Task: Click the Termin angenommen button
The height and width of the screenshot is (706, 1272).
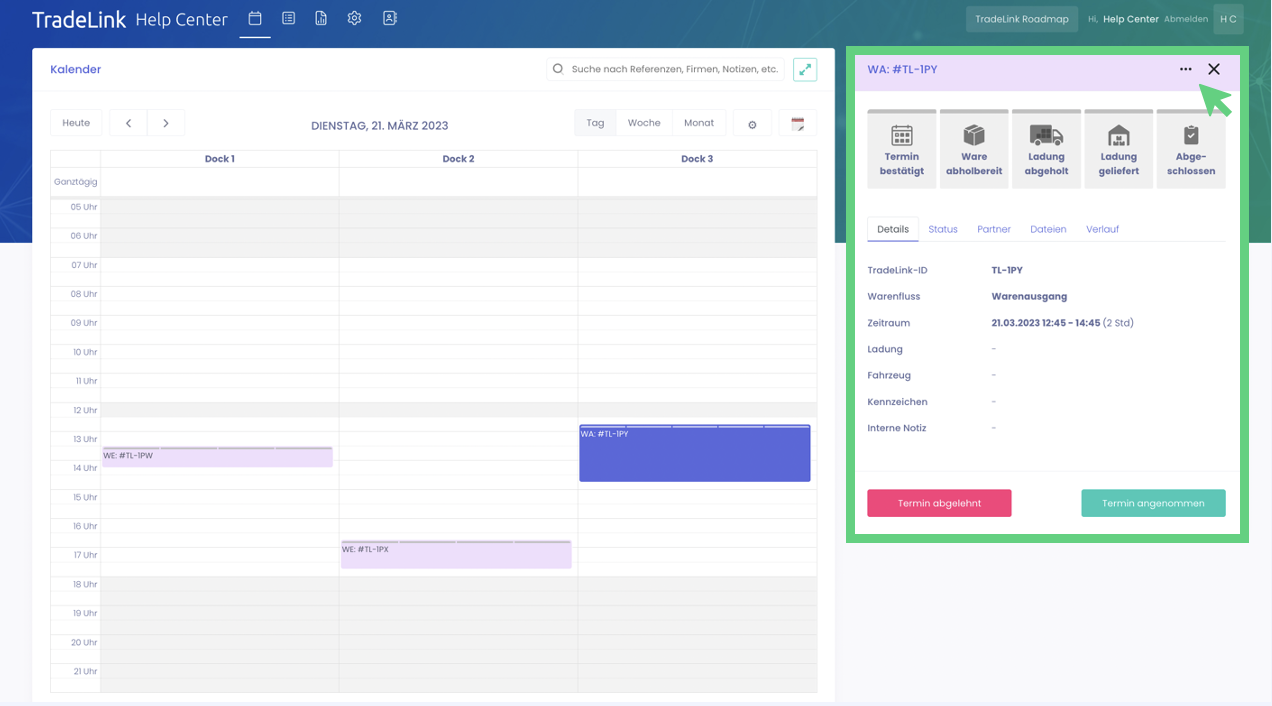Action: [x=1152, y=503]
